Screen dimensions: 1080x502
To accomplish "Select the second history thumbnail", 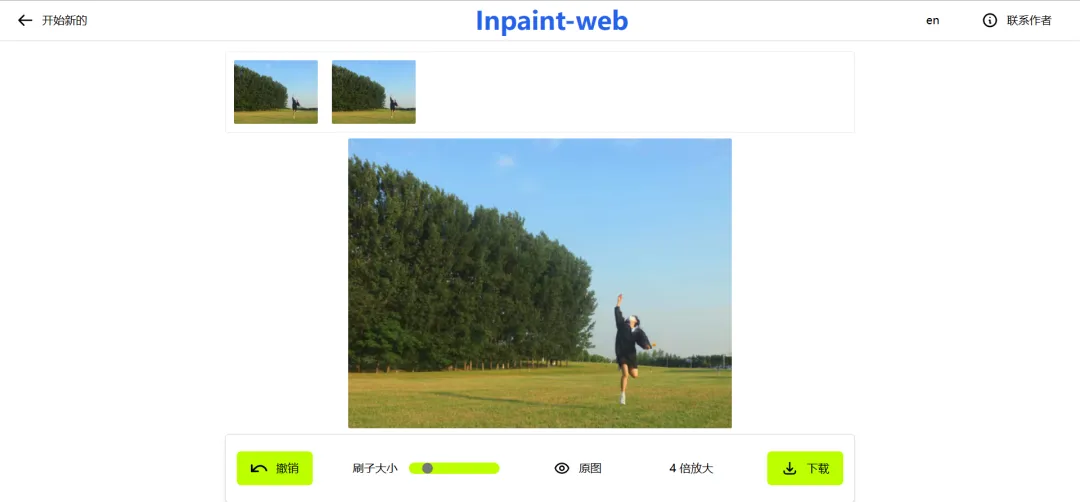I will [x=373, y=92].
